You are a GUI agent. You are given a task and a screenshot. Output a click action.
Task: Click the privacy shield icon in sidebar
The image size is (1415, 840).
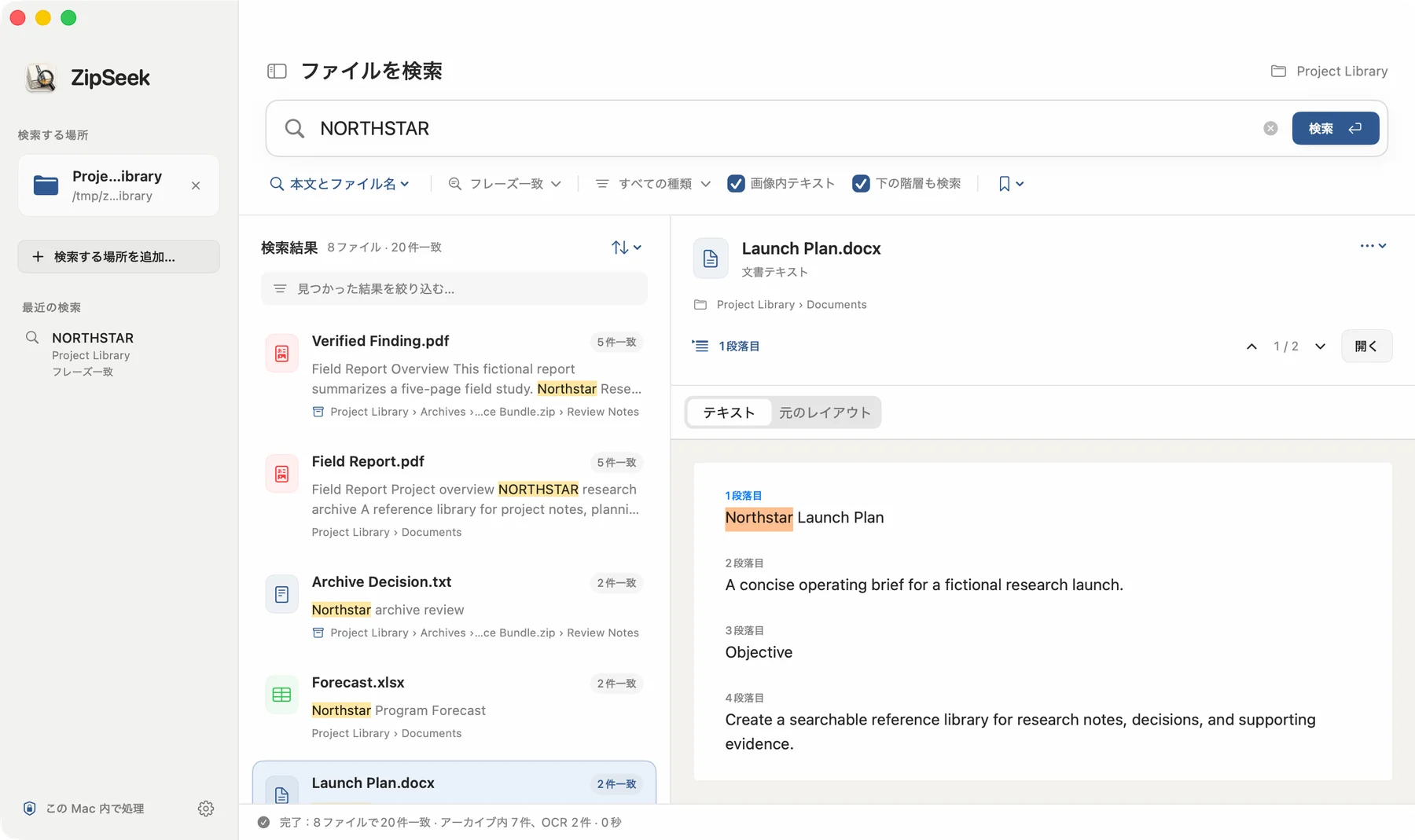click(x=30, y=809)
